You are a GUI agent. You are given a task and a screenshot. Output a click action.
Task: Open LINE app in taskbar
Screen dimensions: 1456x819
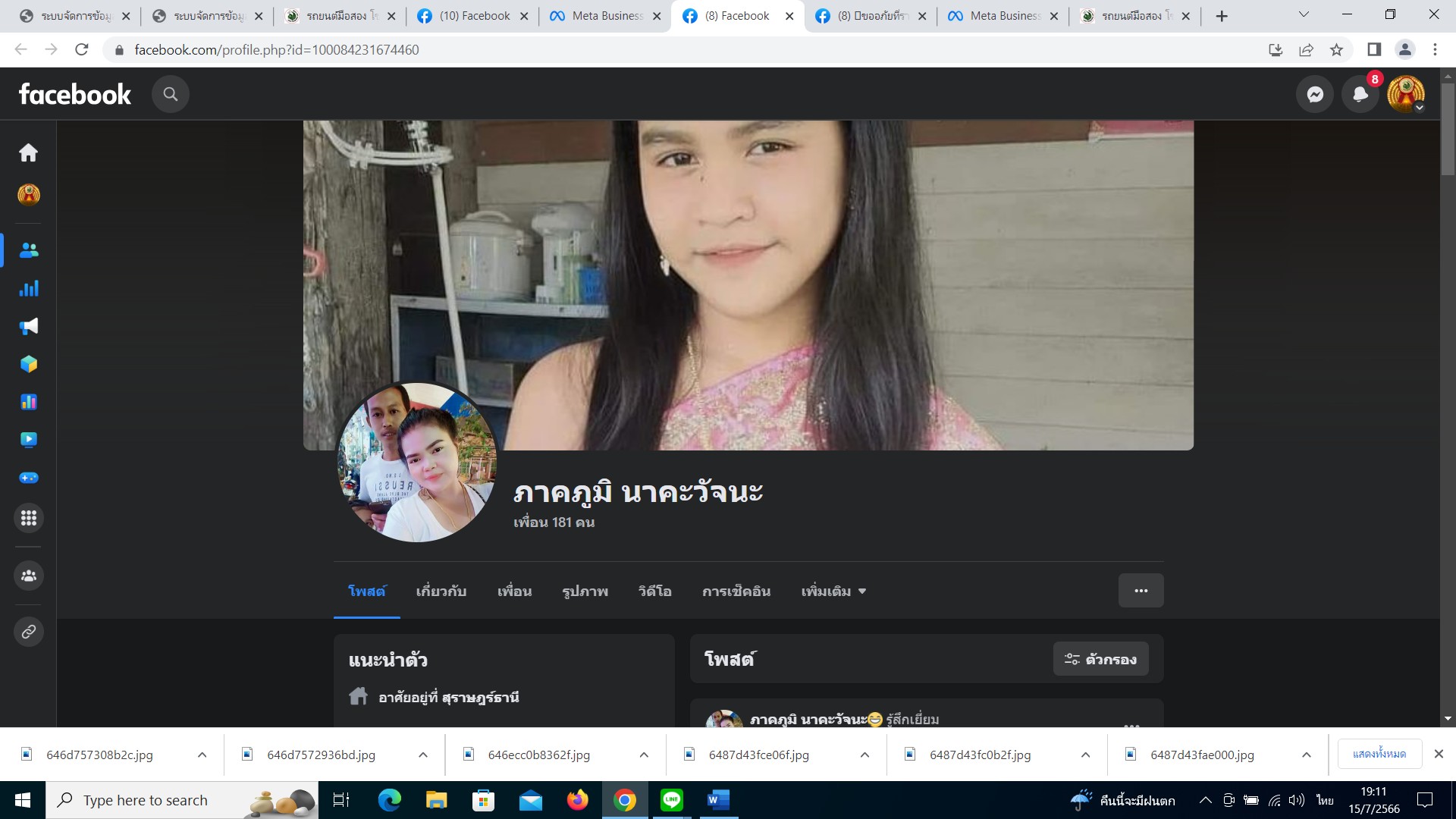671,800
